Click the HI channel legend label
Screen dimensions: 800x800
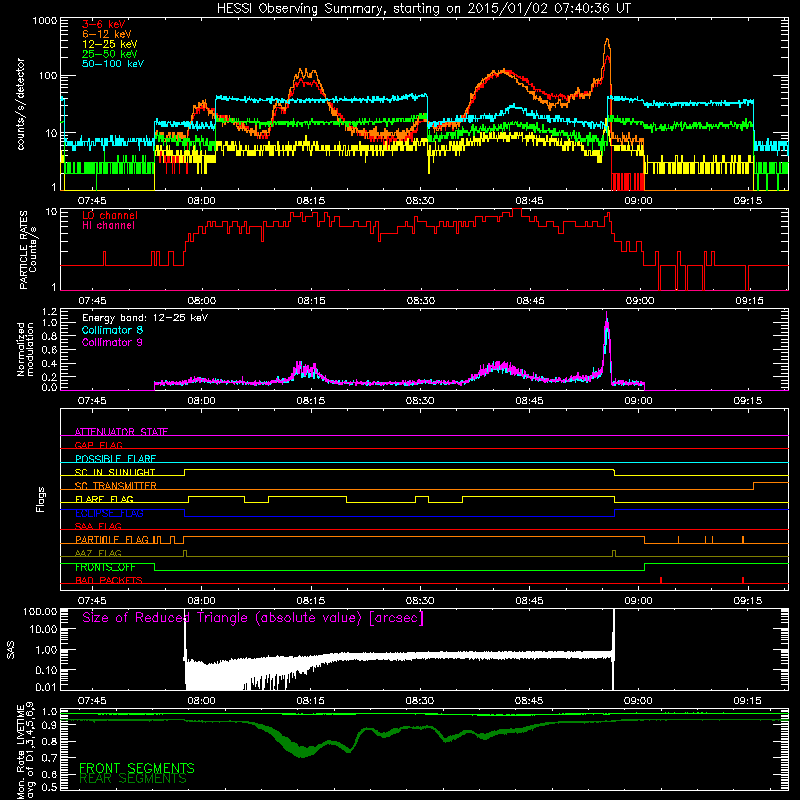click(108, 225)
